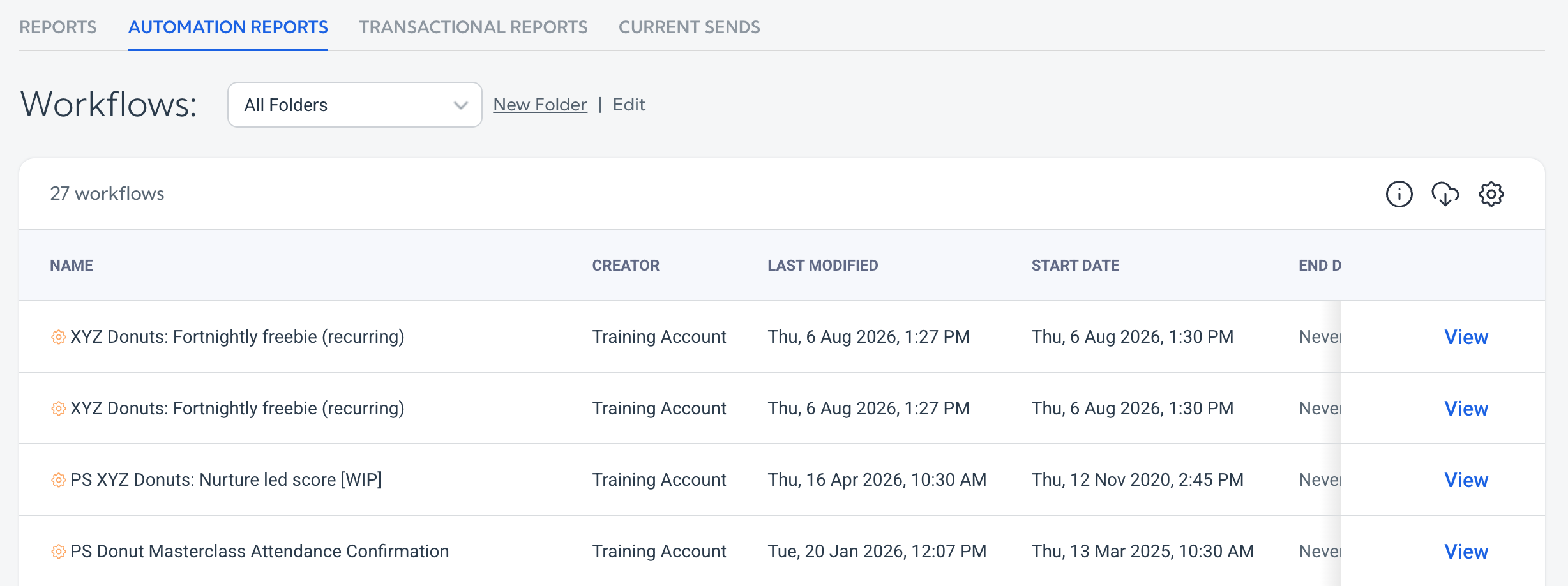Expand the All Folders dropdown
Screen dimensions: 1568x586
(355, 105)
